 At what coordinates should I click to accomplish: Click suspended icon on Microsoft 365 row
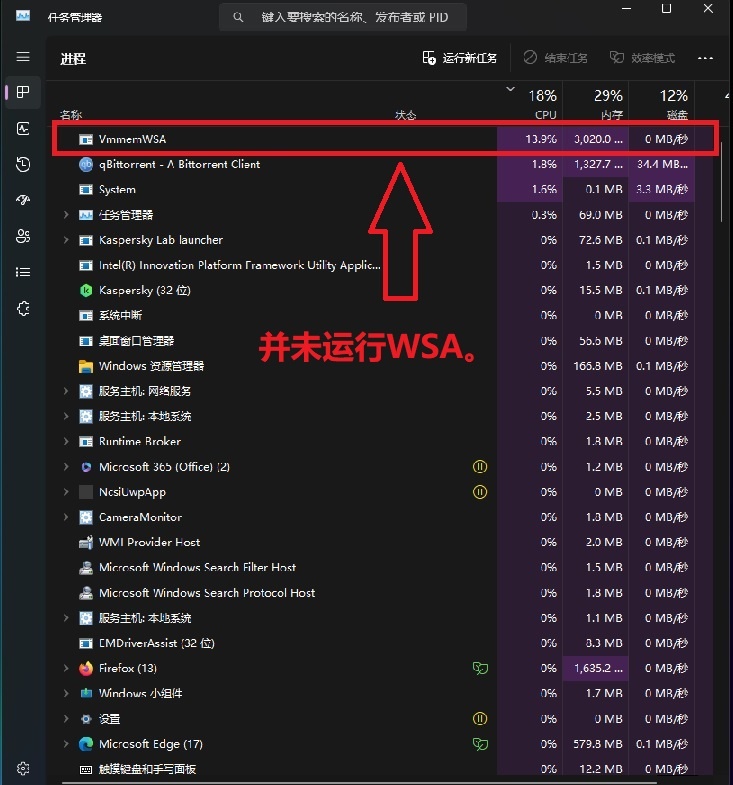click(x=480, y=467)
